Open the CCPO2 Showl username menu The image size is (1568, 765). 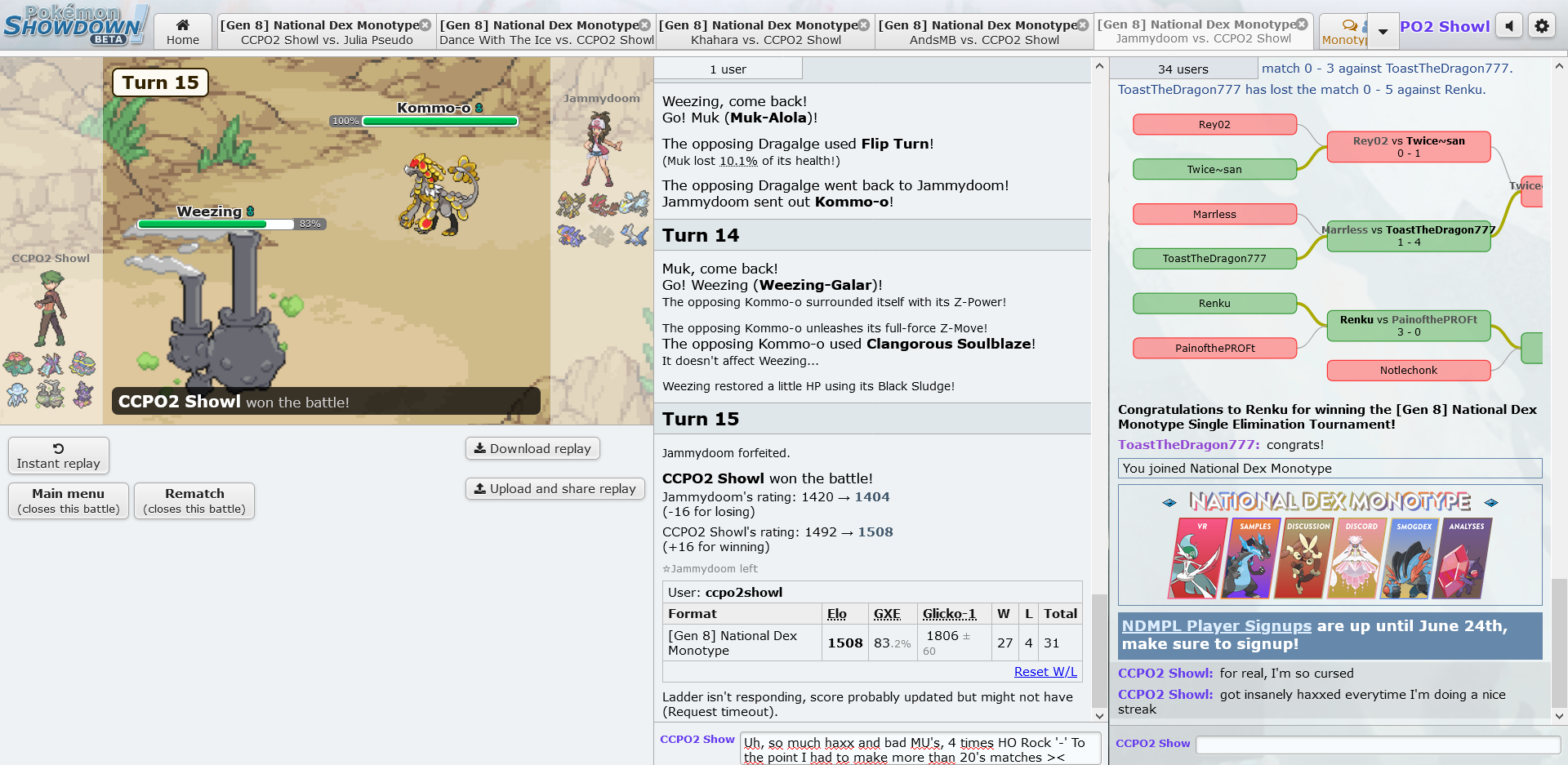1445,26
